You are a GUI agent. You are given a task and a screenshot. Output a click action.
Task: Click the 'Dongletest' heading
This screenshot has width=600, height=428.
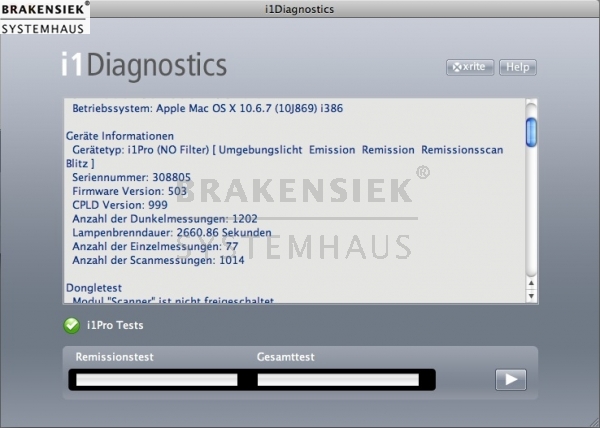point(94,288)
